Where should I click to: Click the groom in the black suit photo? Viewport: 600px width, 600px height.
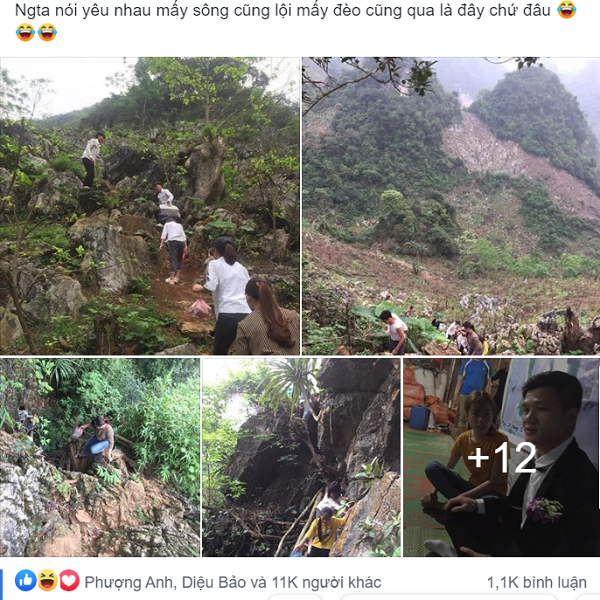click(543, 471)
